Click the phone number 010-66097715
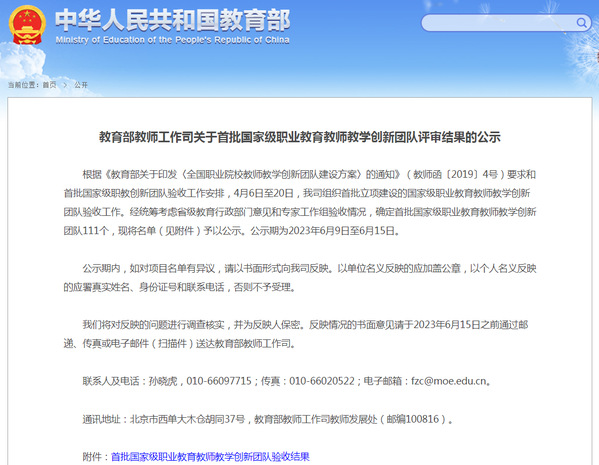Image resolution: width=599 pixels, height=465 pixels. (219, 381)
